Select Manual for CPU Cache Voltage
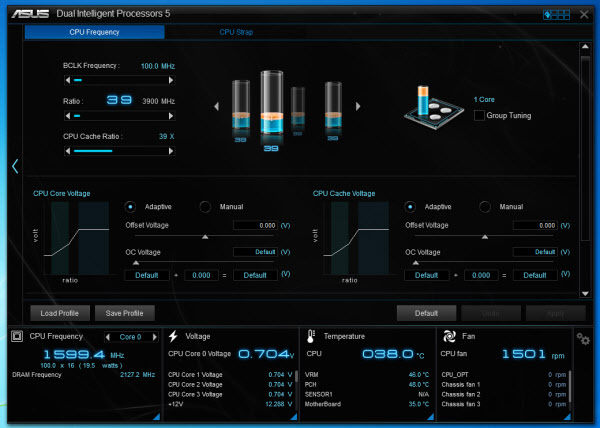Screen dimensions: 600x428 click(x=485, y=207)
